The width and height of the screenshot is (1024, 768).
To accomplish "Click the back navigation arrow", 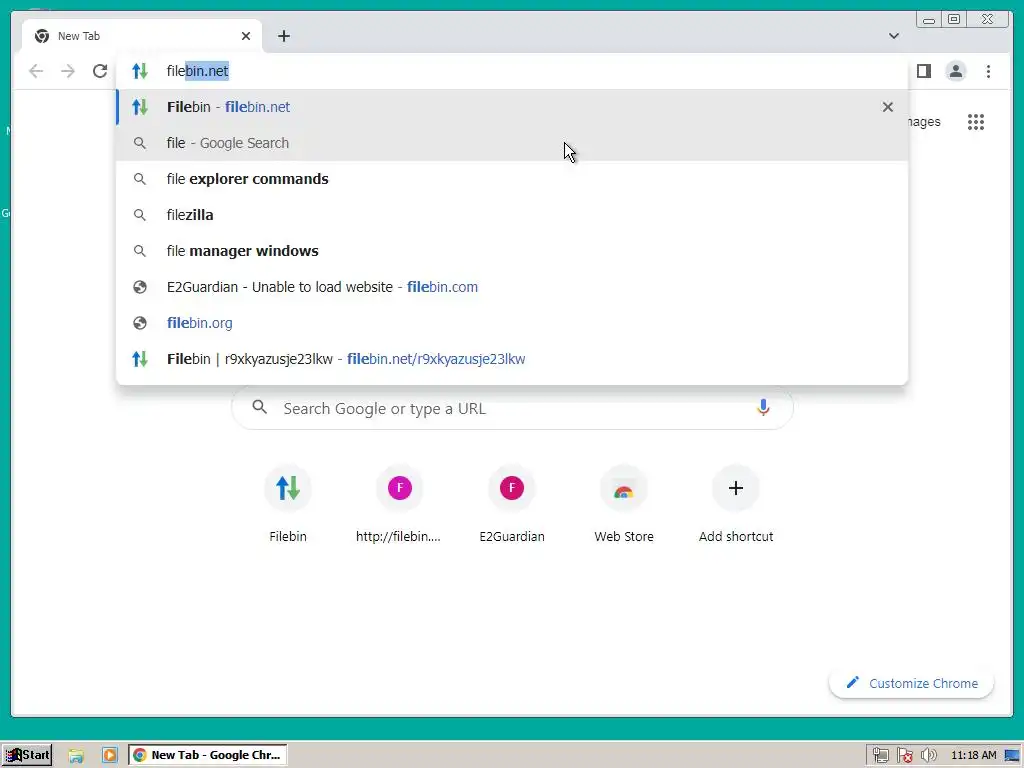I will 36,71.
